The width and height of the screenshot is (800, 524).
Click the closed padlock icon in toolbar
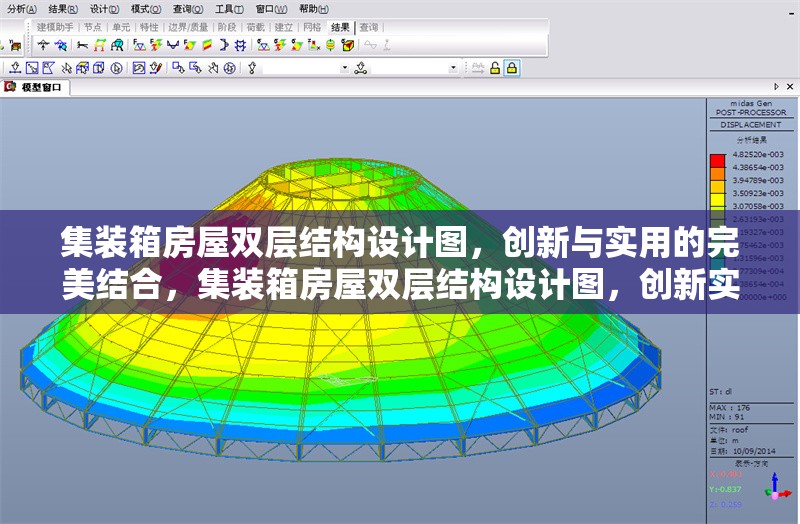click(x=512, y=68)
